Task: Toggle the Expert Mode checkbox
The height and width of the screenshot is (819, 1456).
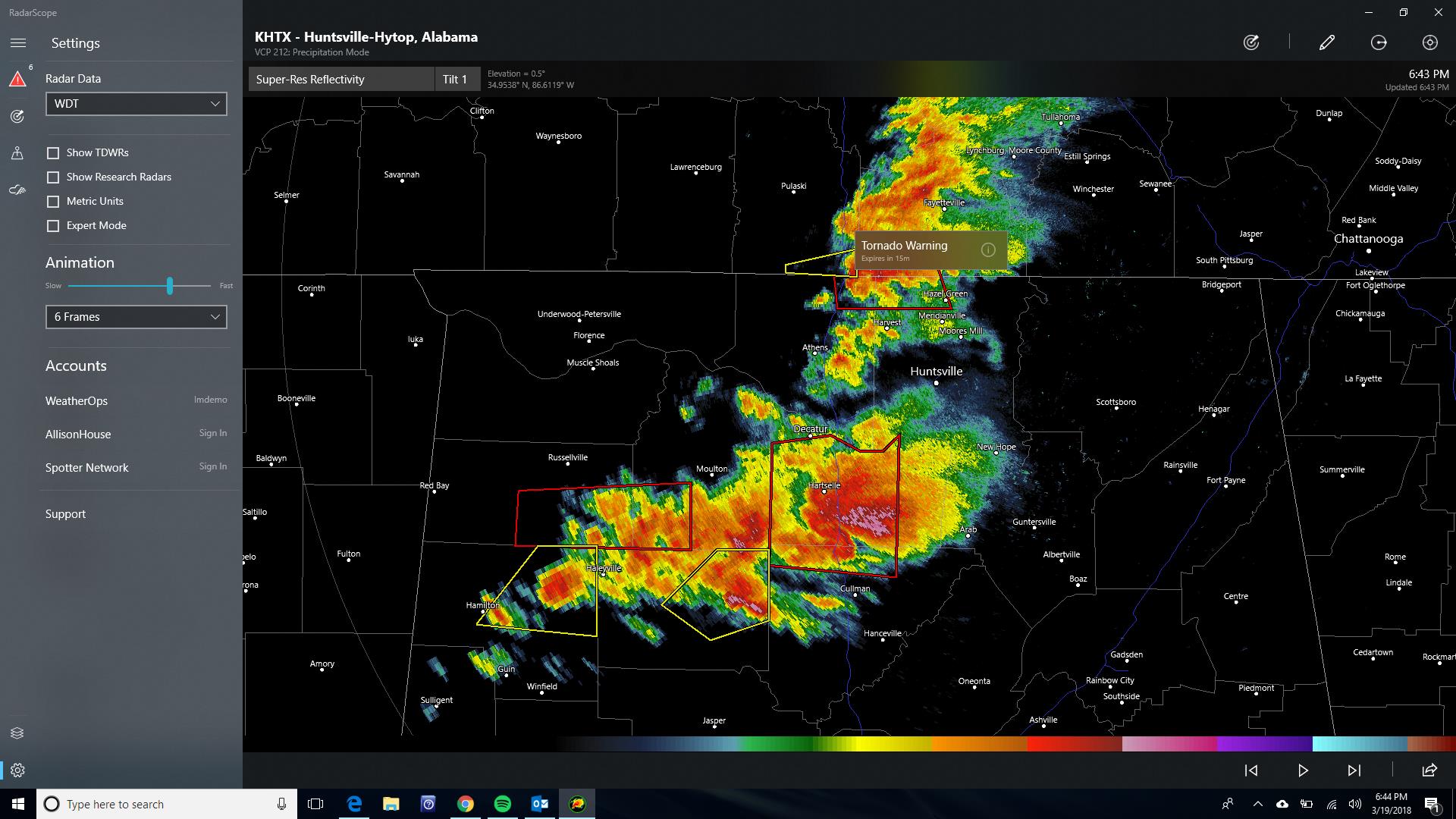Action: pos(54,225)
